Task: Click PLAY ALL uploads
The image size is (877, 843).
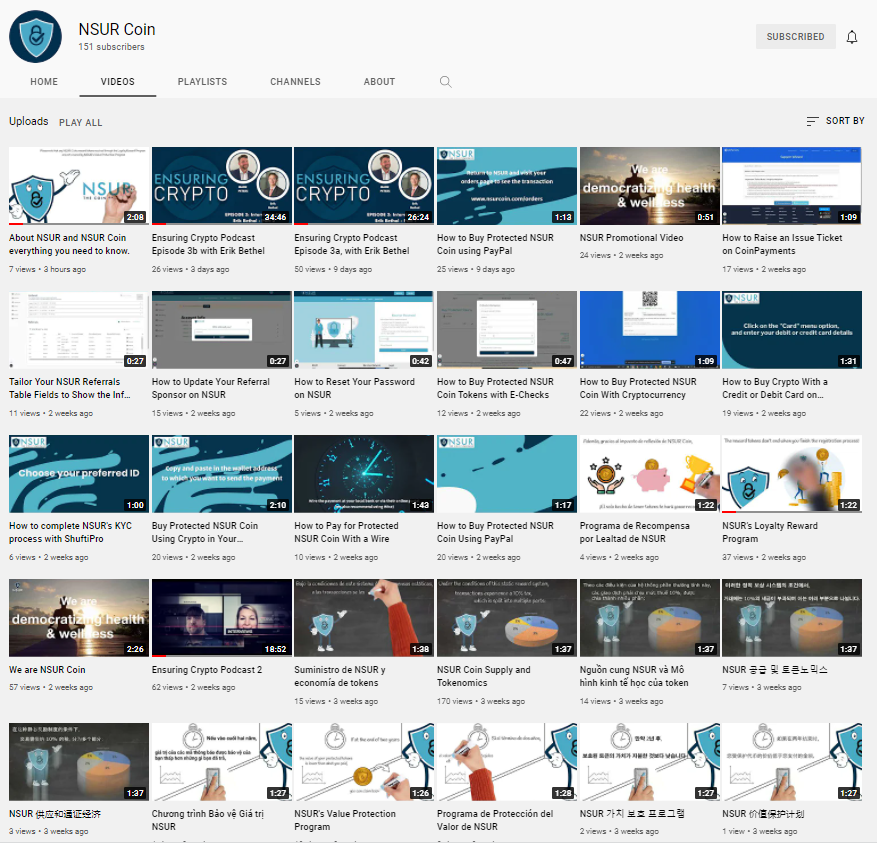Action: [81, 123]
